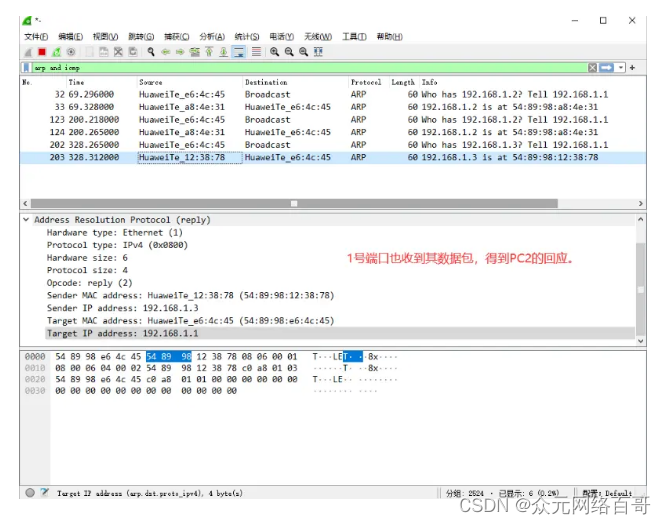Select packet number 32 row
The width and height of the screenshot is (666, 524).
coord(333,94)
